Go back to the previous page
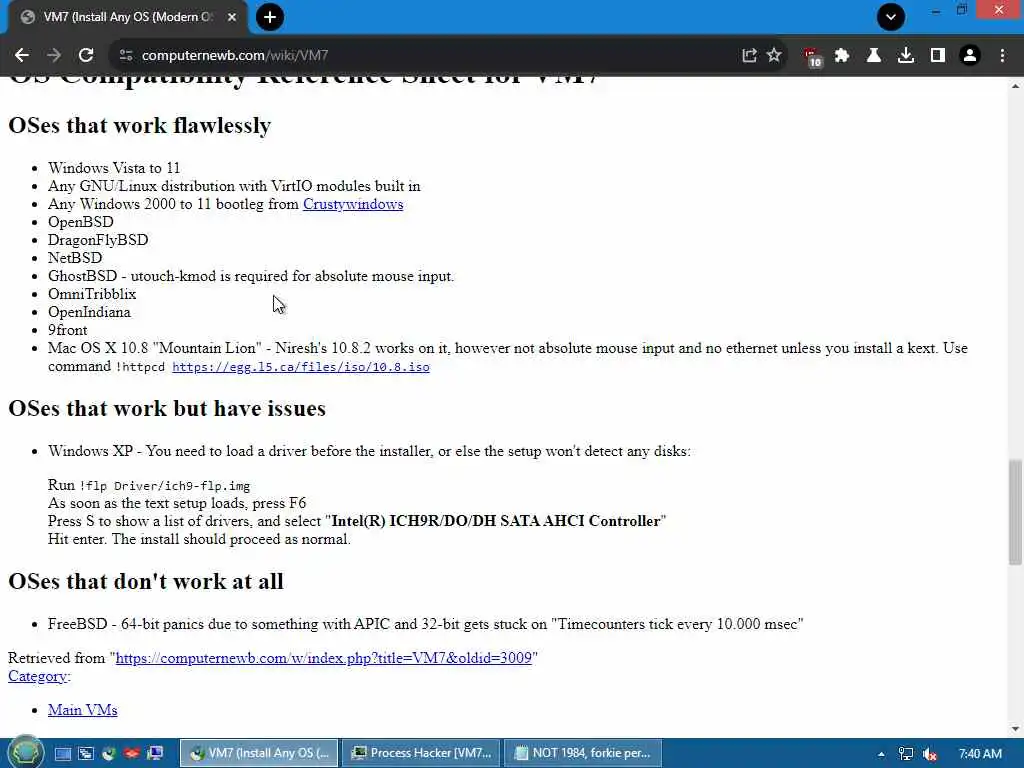 (x=22, y=56)
